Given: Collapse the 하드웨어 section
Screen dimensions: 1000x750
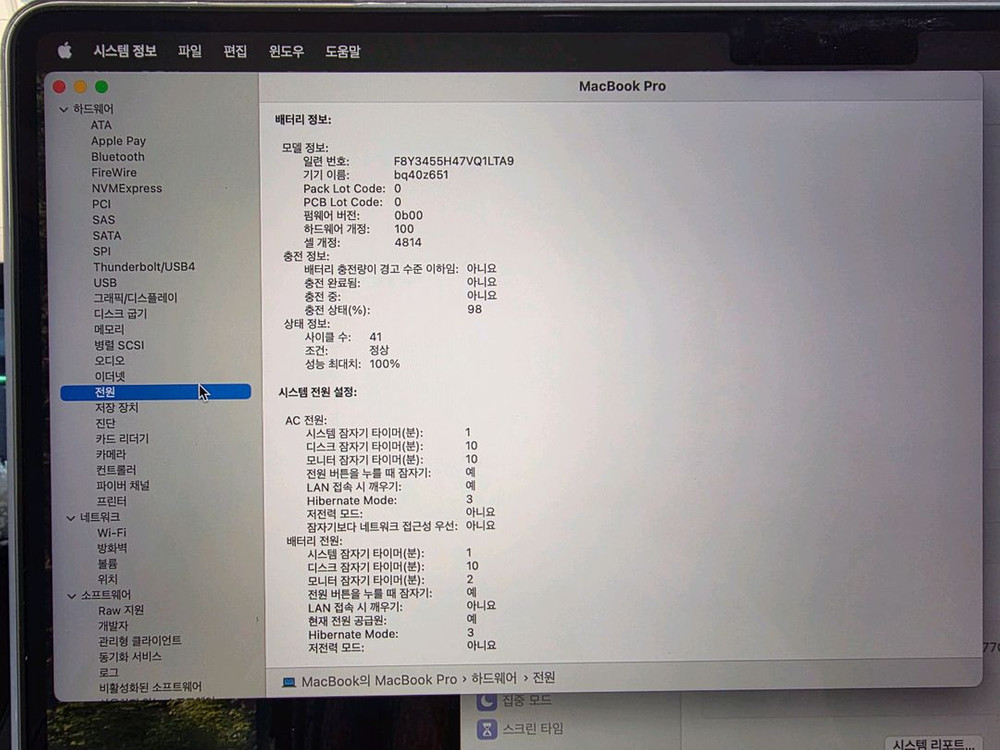Looking at the screenshot, I should (x=63, y=108).
